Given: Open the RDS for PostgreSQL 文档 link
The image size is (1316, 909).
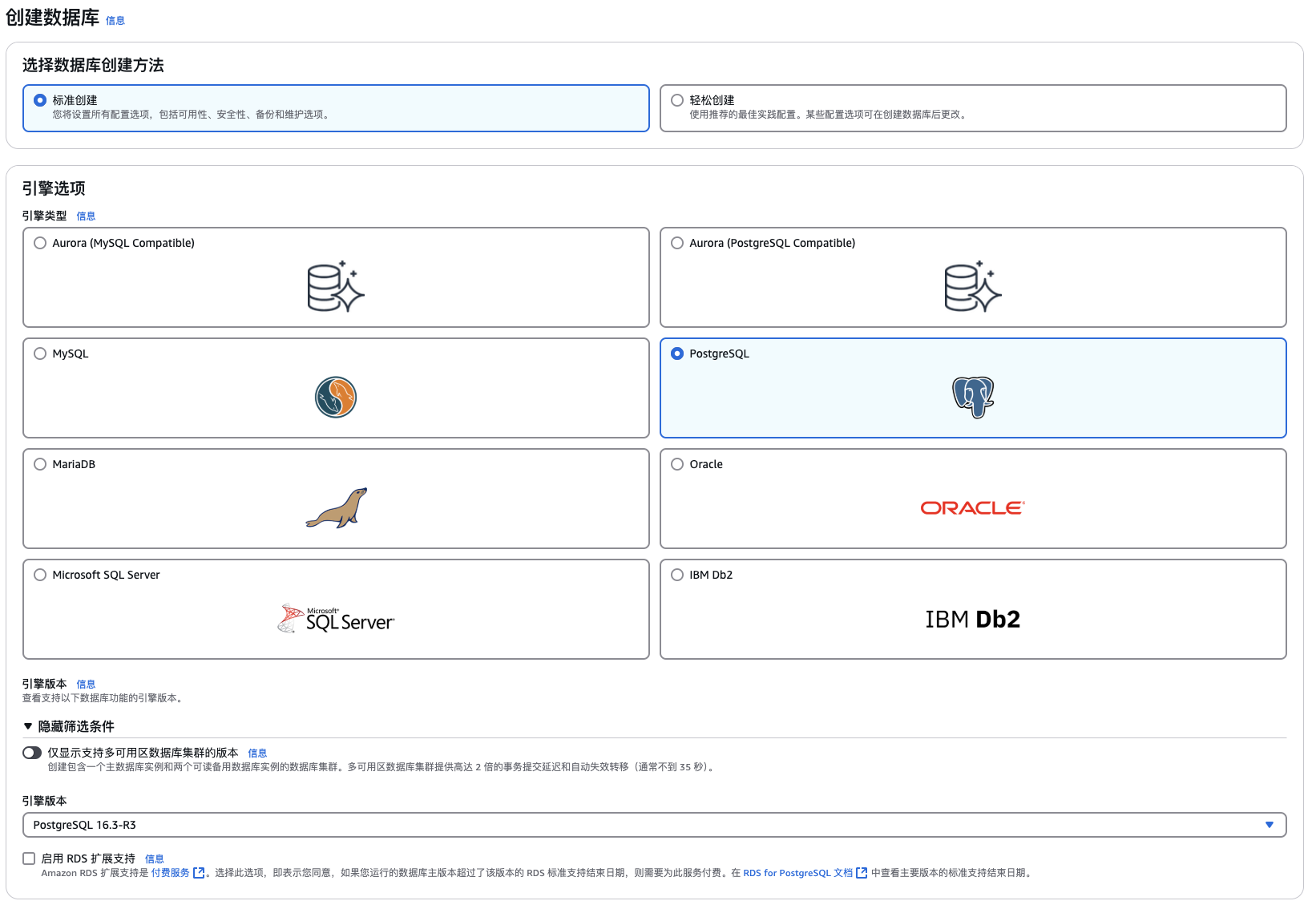Looking at the screenshot, I should [797, 873].
